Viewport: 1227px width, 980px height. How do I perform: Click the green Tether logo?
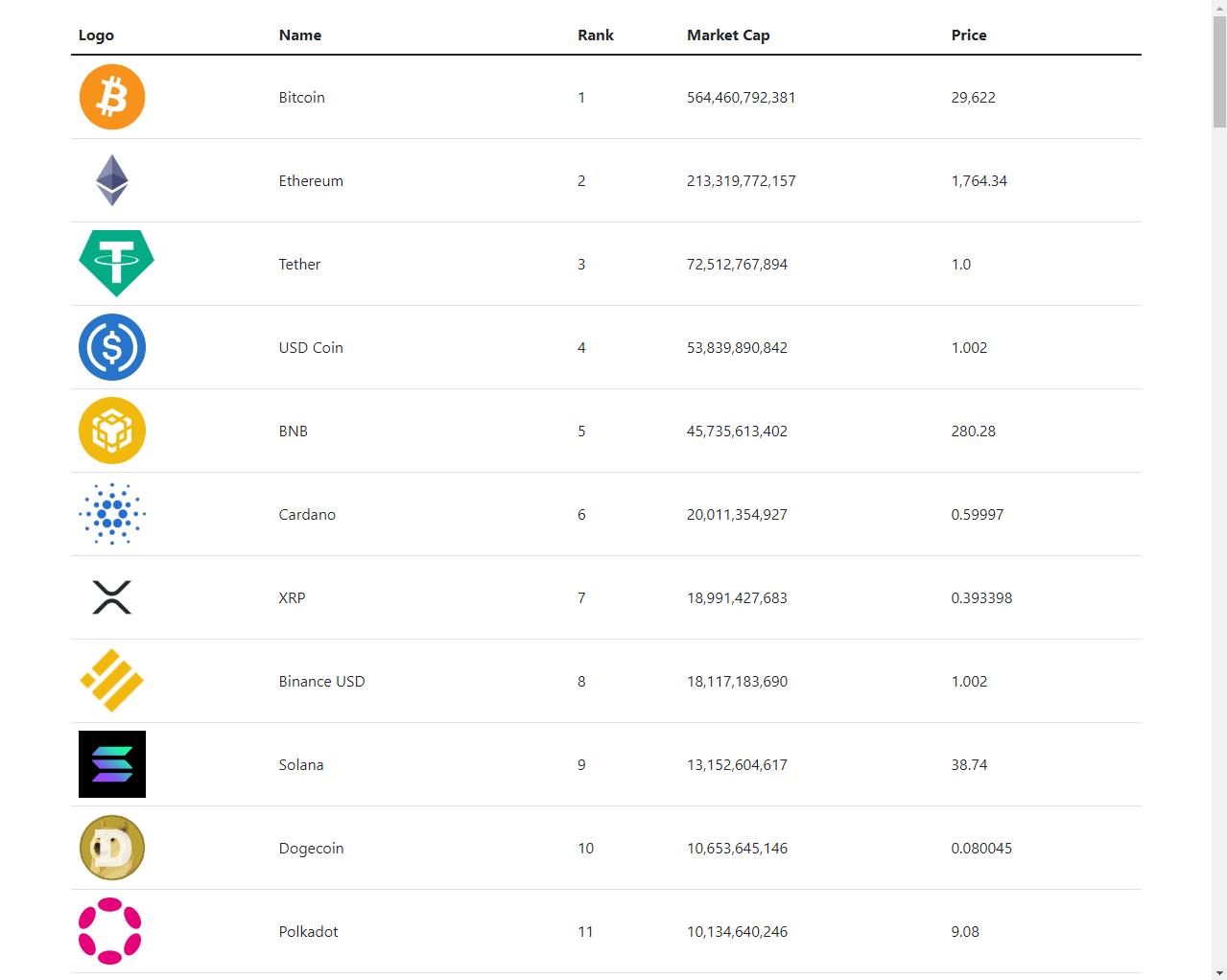point(116,264)
